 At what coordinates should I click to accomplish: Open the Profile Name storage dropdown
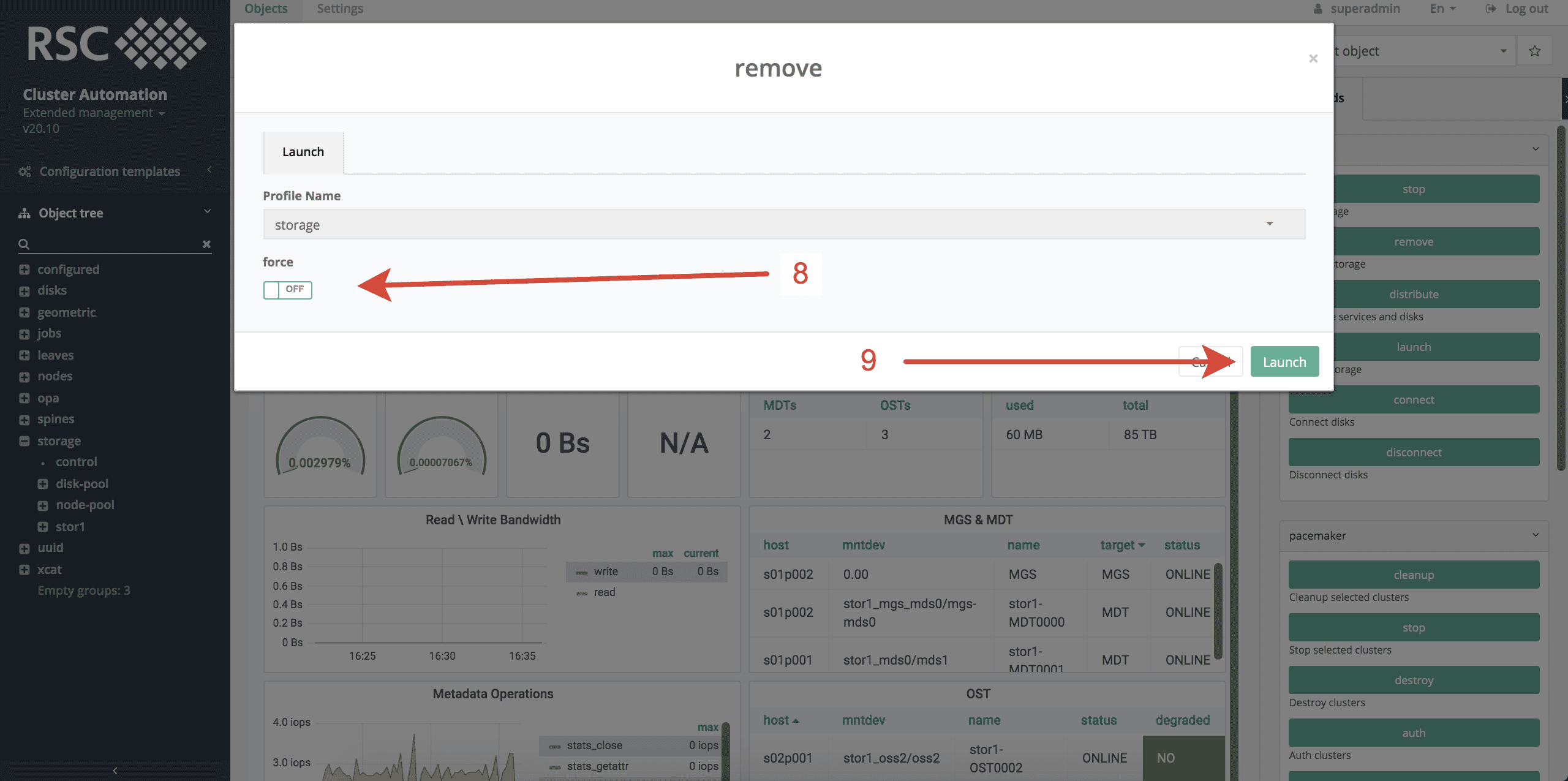tap(783, 225)
